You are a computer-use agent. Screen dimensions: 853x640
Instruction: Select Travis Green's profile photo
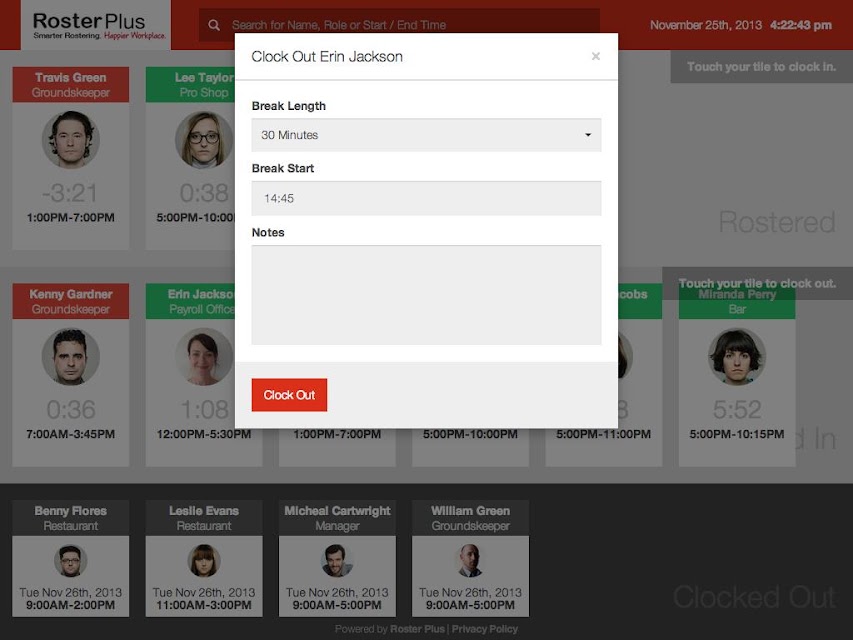pyautogui.click(x=71, y=139)
